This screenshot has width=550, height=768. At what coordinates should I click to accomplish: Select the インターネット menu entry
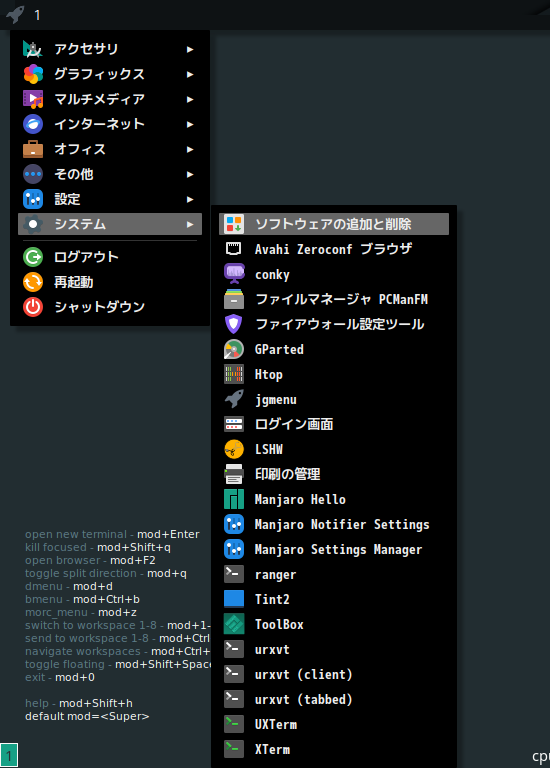point(110,124)
